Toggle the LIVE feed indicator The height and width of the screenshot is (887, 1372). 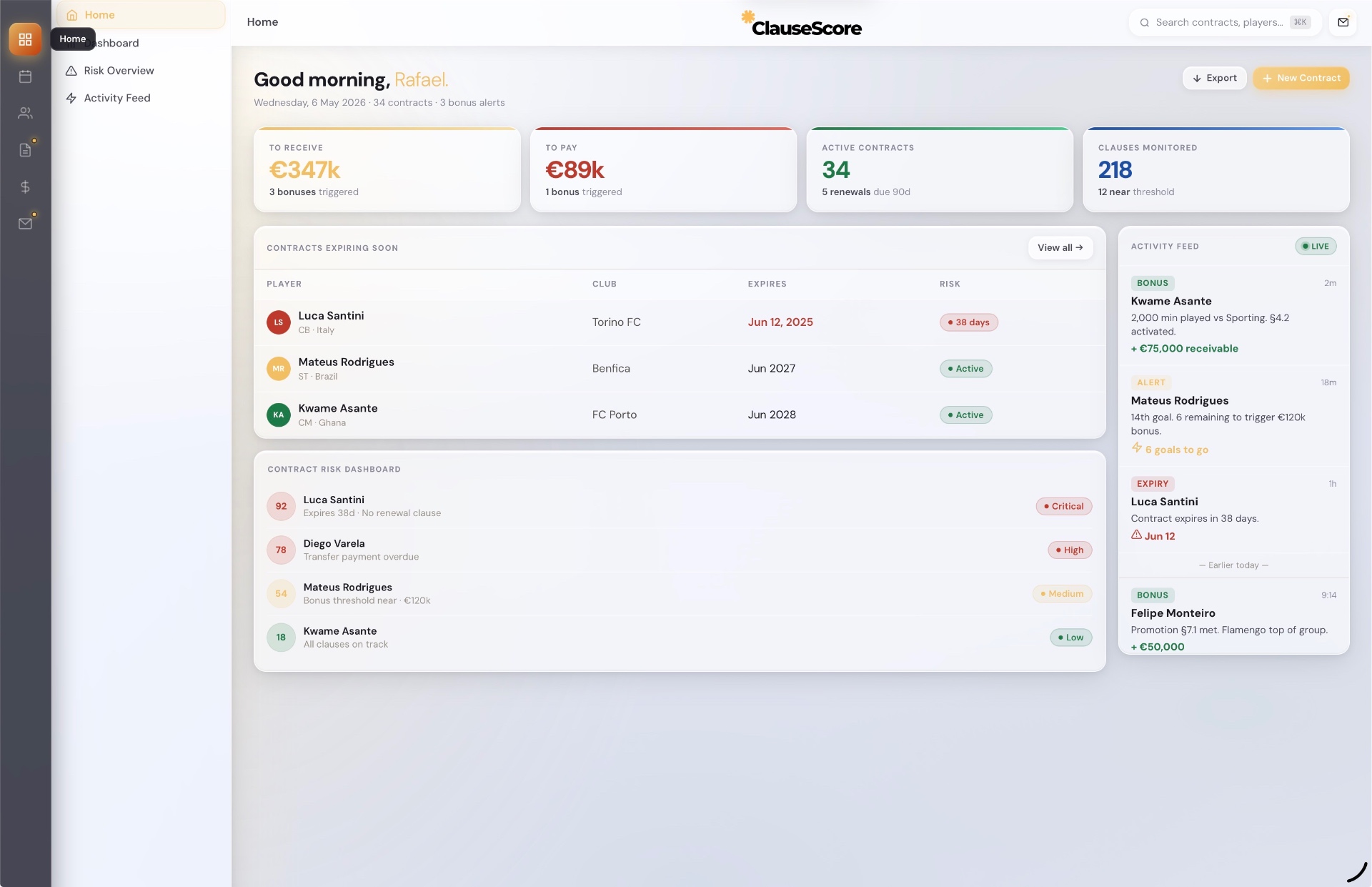coord(1316,247)
